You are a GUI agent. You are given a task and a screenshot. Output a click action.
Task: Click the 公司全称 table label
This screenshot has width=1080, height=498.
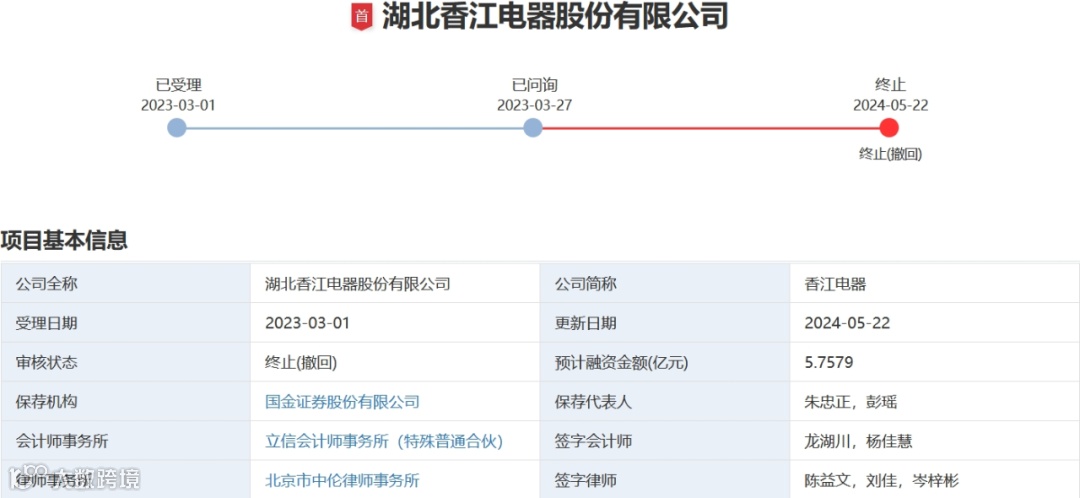click(x=46, y=283)
